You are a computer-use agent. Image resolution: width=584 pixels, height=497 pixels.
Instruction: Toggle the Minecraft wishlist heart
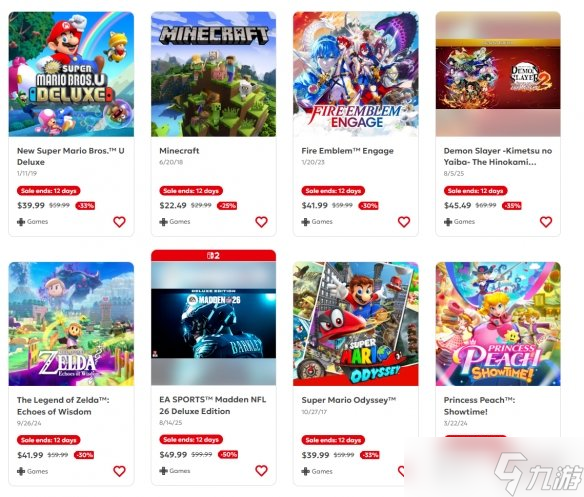coord(261,222)
